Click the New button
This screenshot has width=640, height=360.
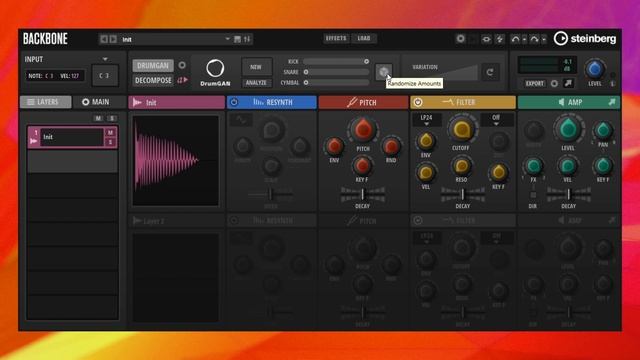coord(256,67)
